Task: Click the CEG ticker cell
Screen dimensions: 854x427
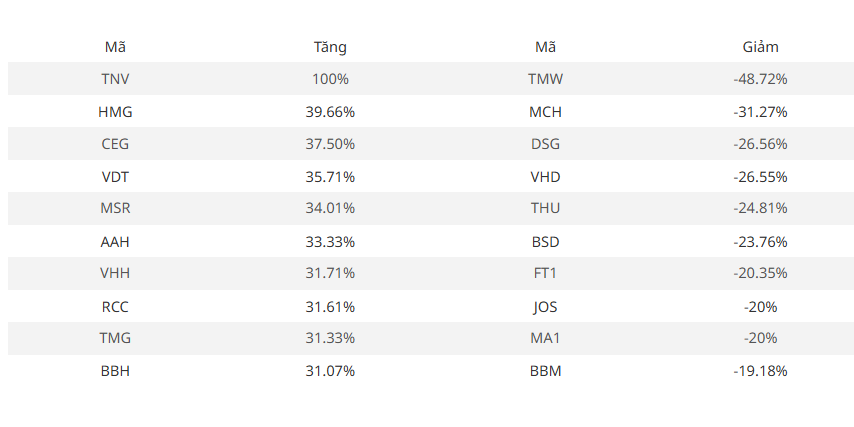Action: pos(115,144)
